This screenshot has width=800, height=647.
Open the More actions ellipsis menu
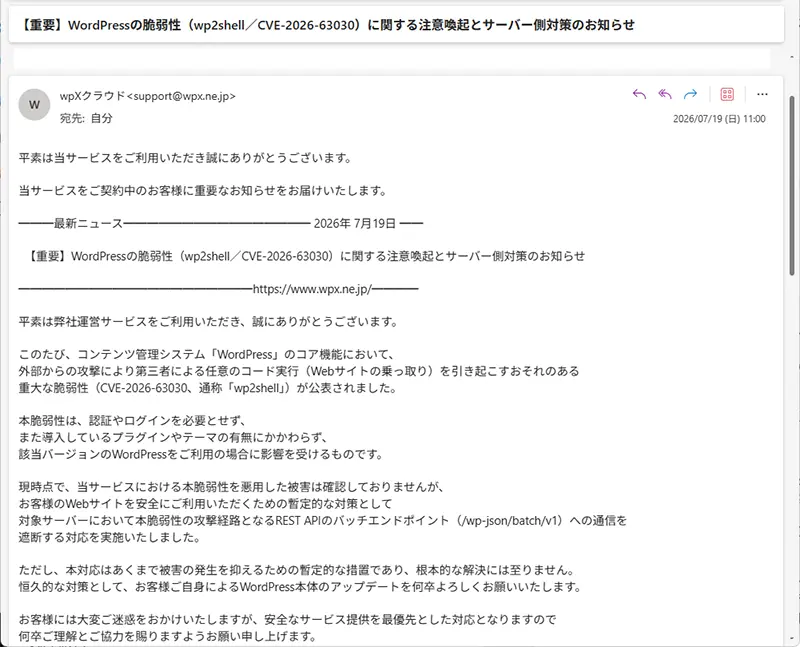click(x=762, y=94)
